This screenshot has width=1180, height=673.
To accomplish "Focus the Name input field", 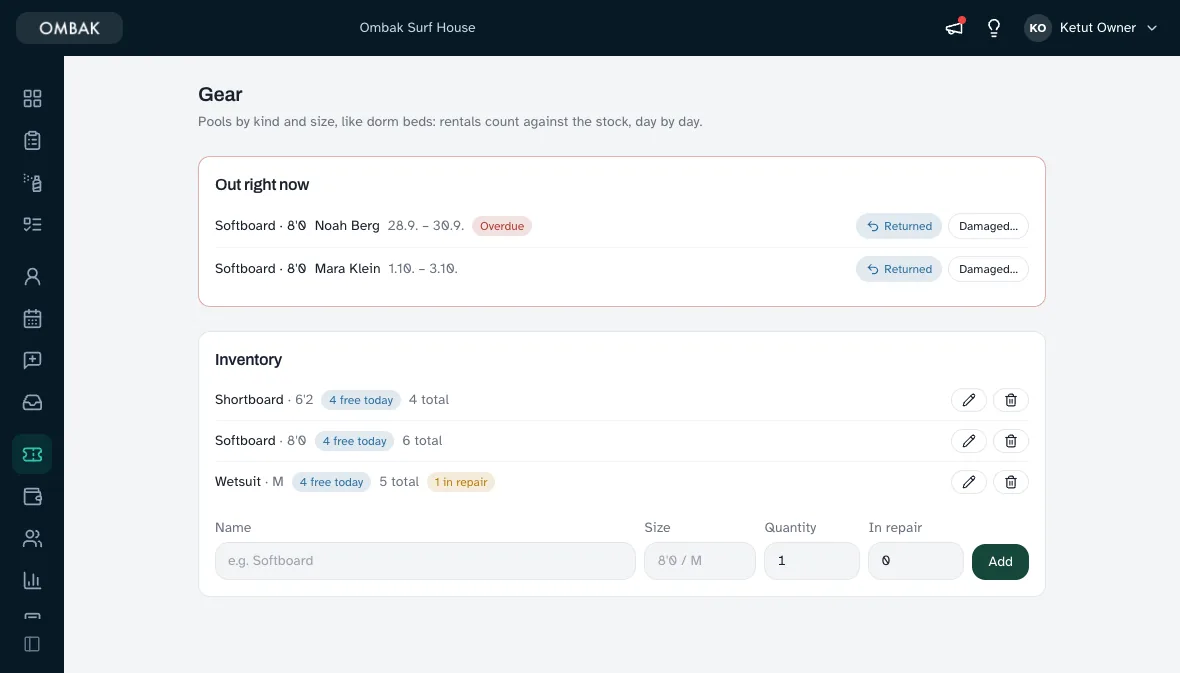I will point(425,561).
